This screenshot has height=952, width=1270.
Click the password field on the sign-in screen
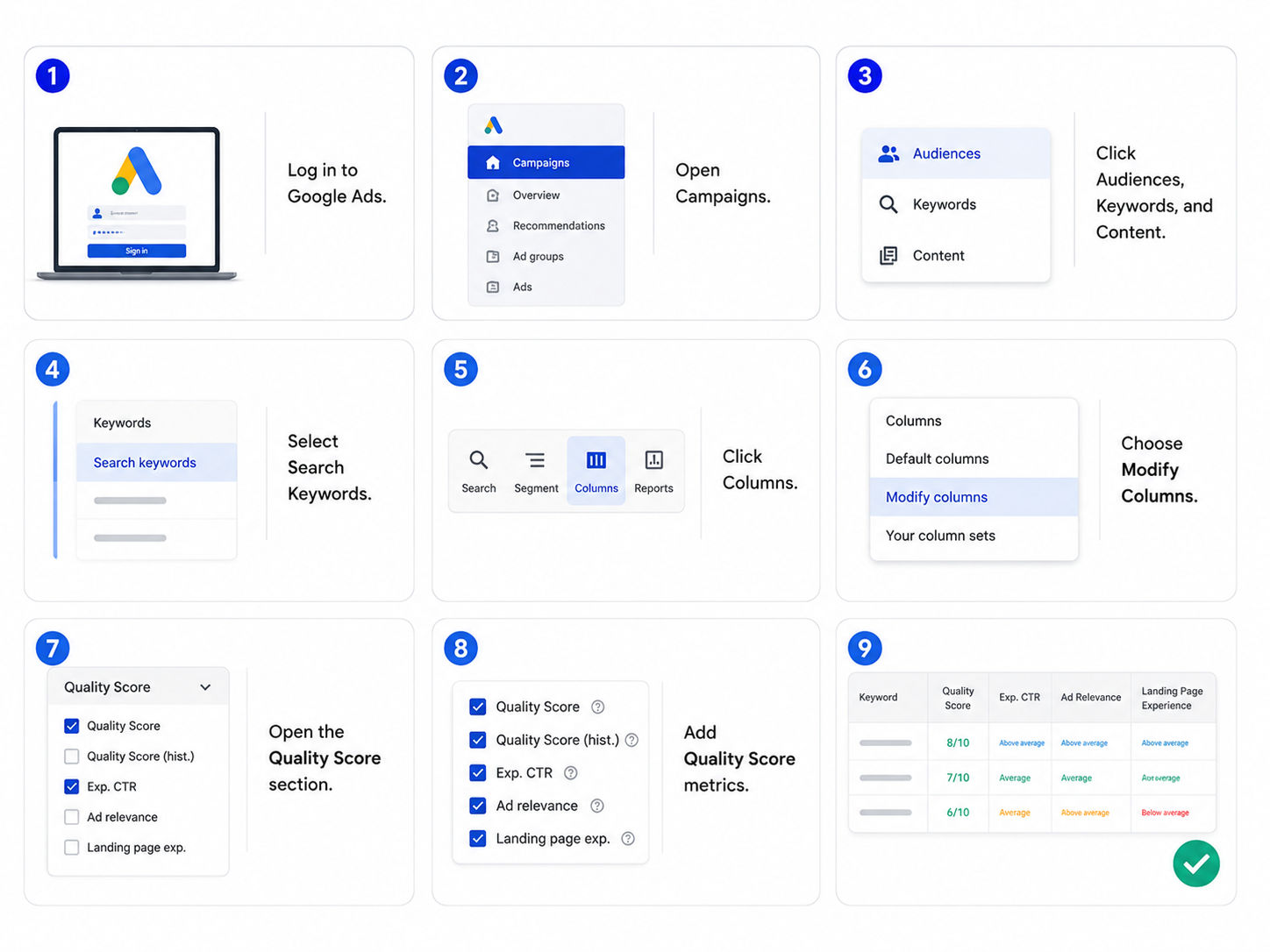point(137,232)
